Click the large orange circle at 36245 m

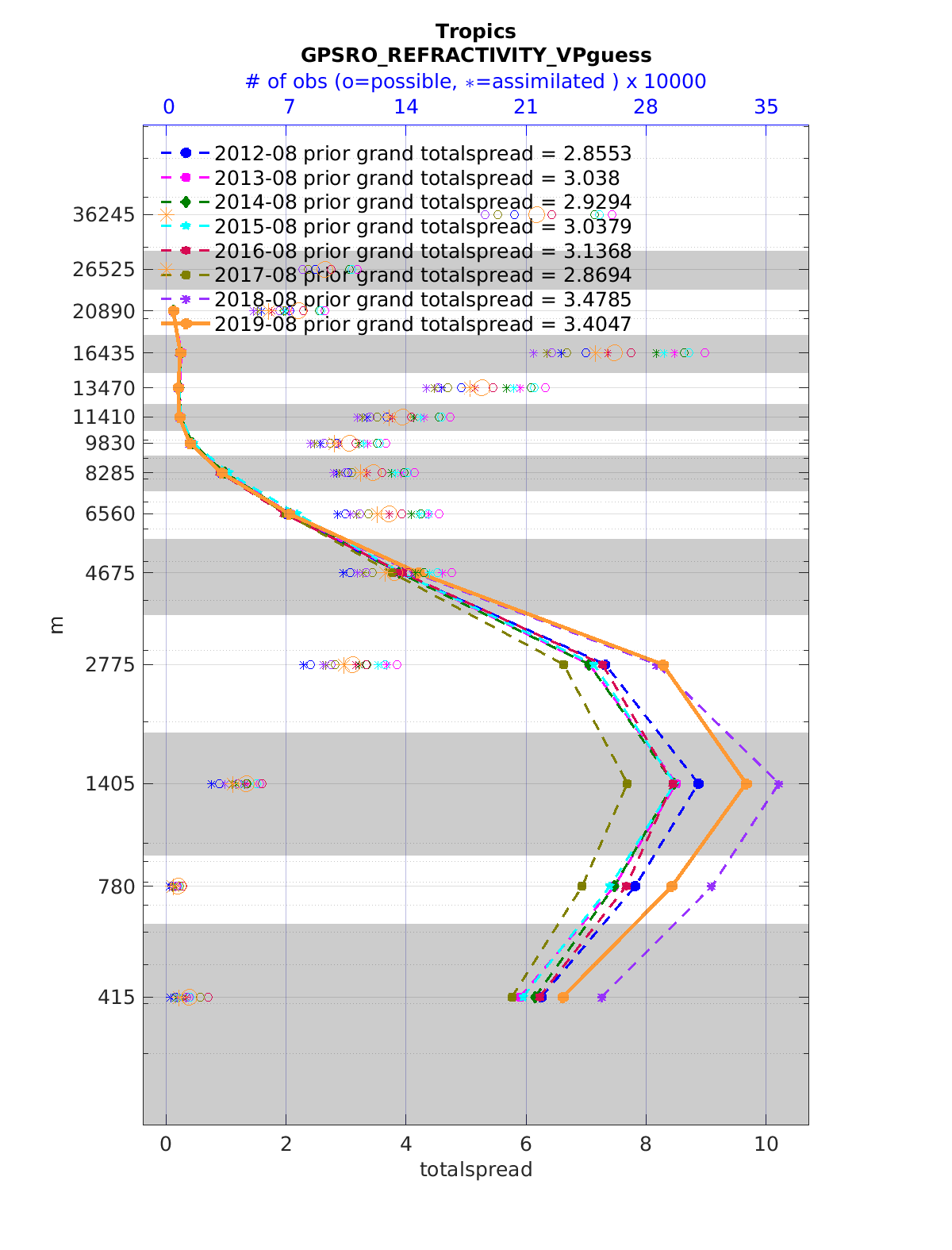(536, 215)
